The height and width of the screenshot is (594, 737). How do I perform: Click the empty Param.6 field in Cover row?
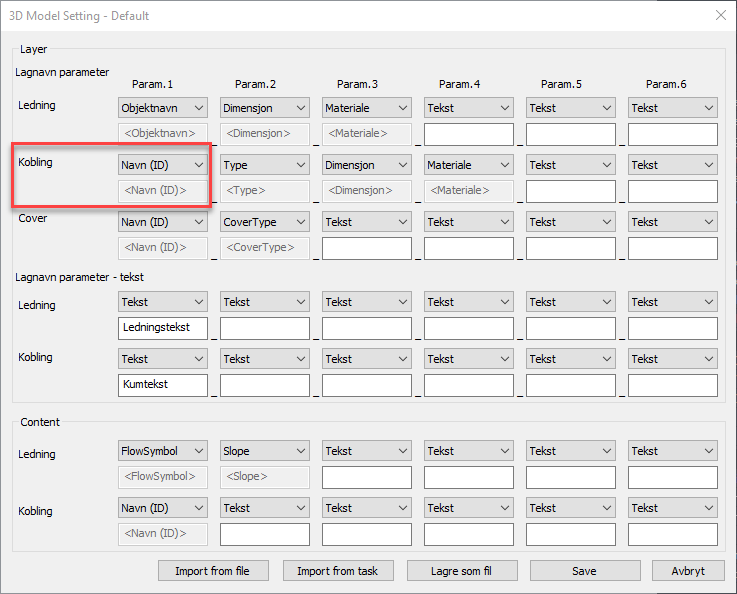[x=672, y=248]
